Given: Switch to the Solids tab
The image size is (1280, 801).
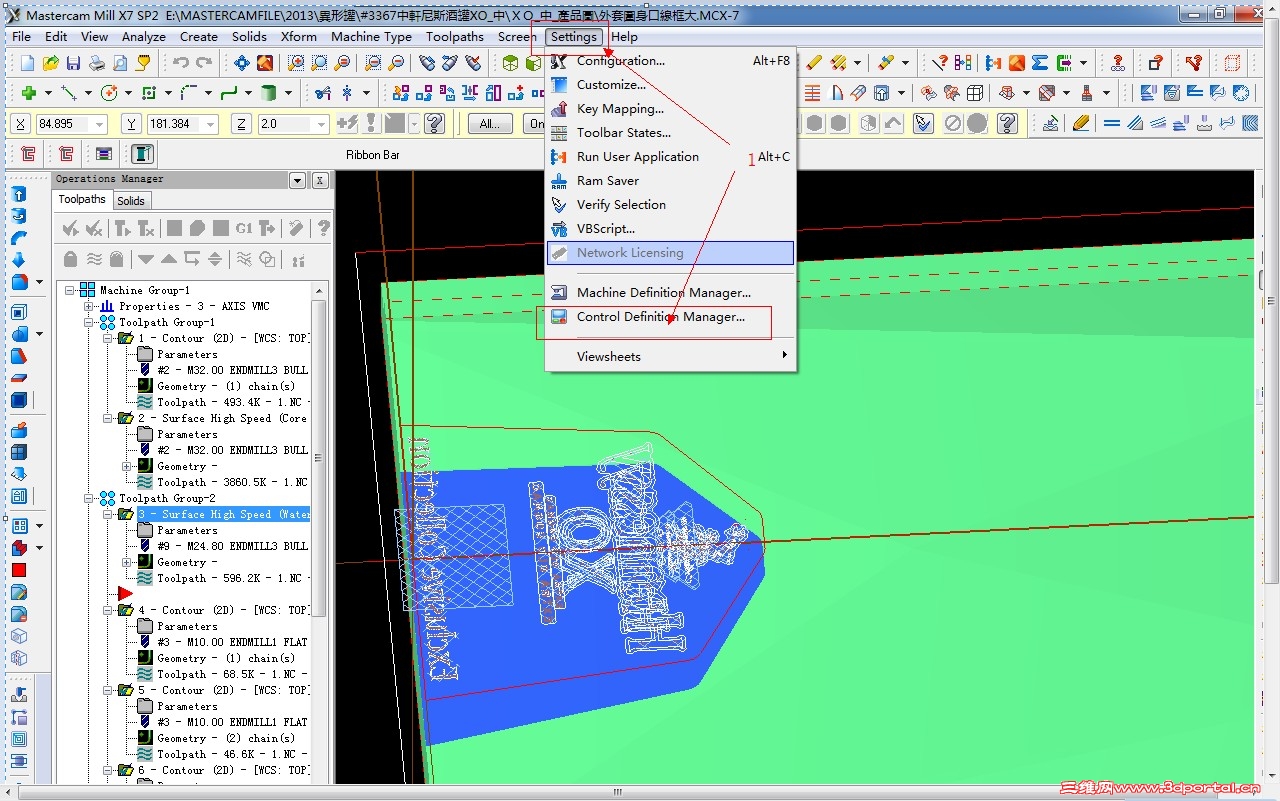Looking at the screenshot, I should [x=131, y=201].
